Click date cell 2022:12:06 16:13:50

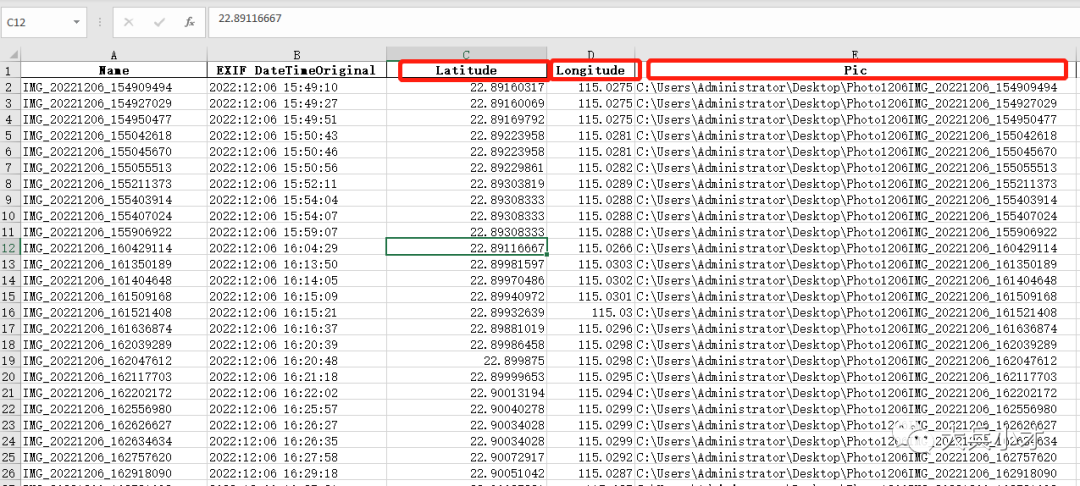point(296,264)
